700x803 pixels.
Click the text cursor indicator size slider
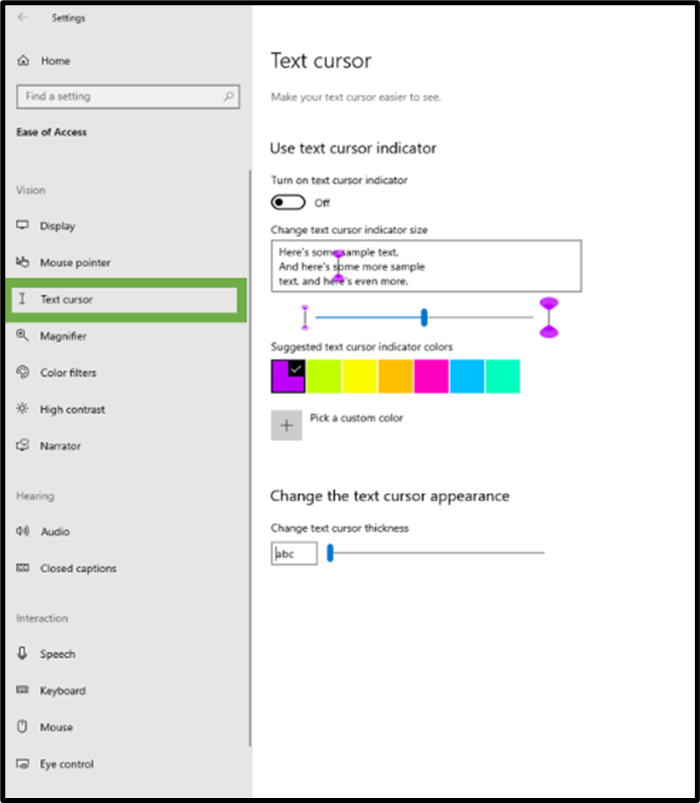coord(425,318)
